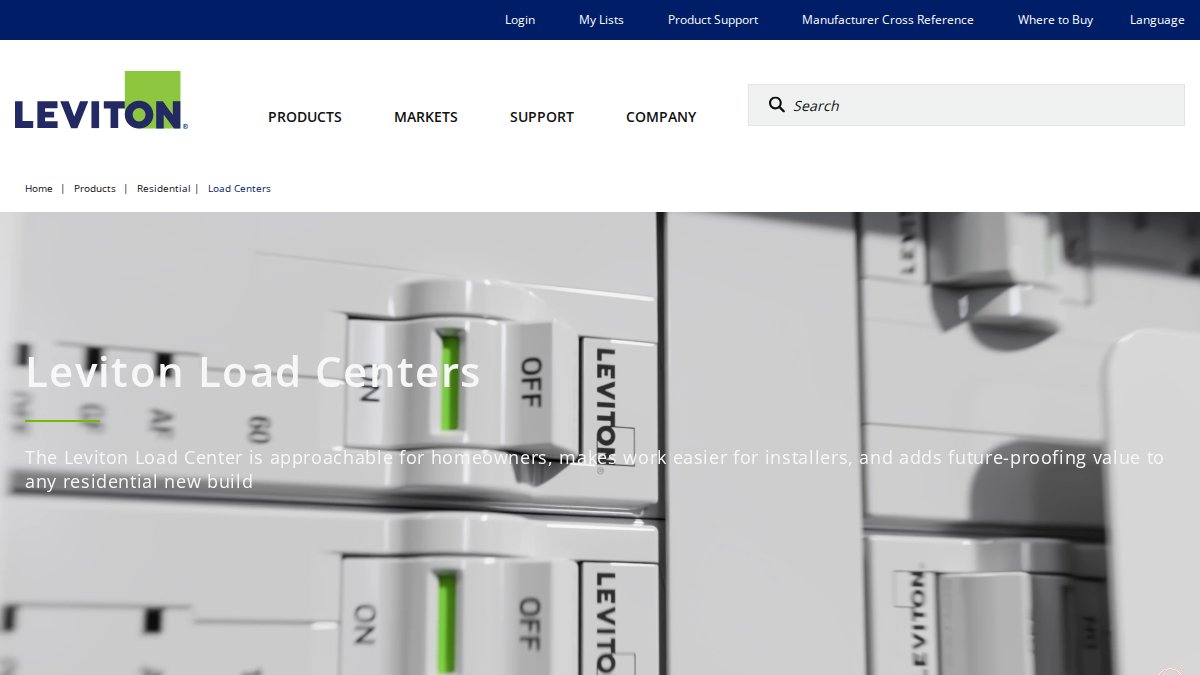
Task: Click the Leviton logo
Action: click(x=101, y=100)
